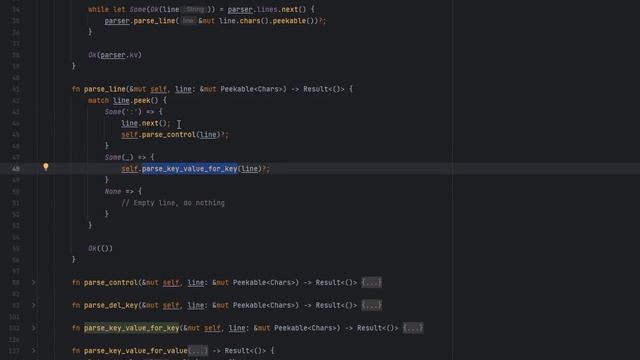Screen dimensions: 640x360
Task: Click parse_key_value_for_key function definition name
Action: (131, 328)
